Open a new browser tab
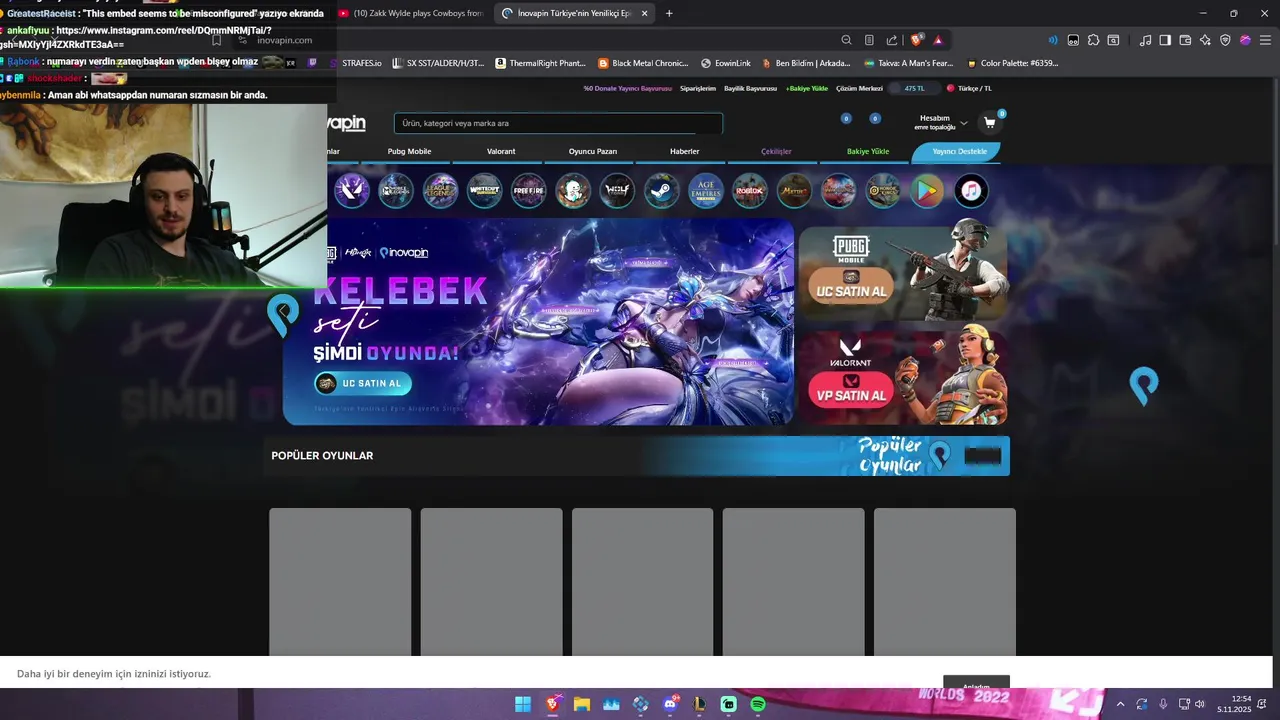 point(669,13)
